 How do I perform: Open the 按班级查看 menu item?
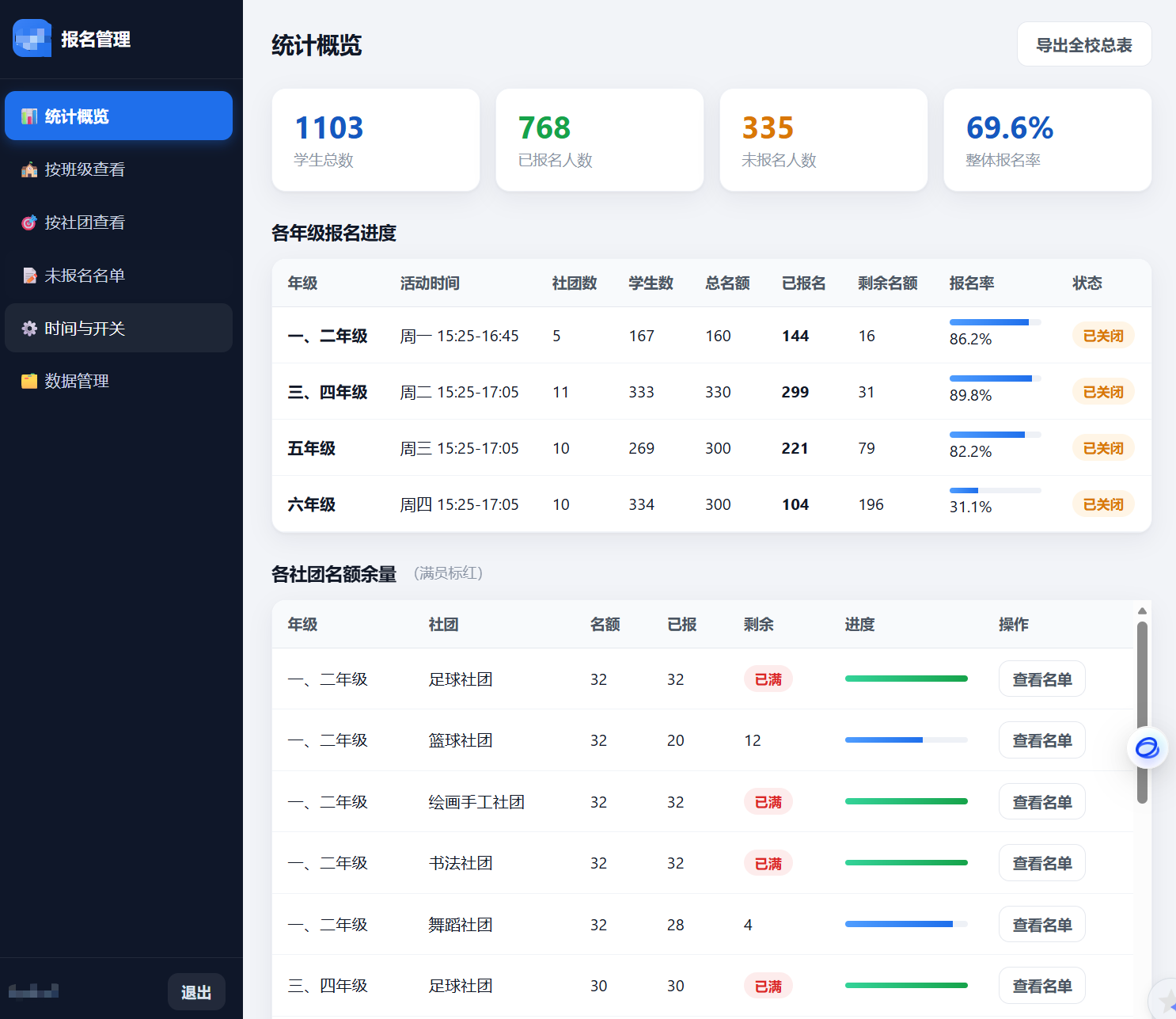[119, 169]
